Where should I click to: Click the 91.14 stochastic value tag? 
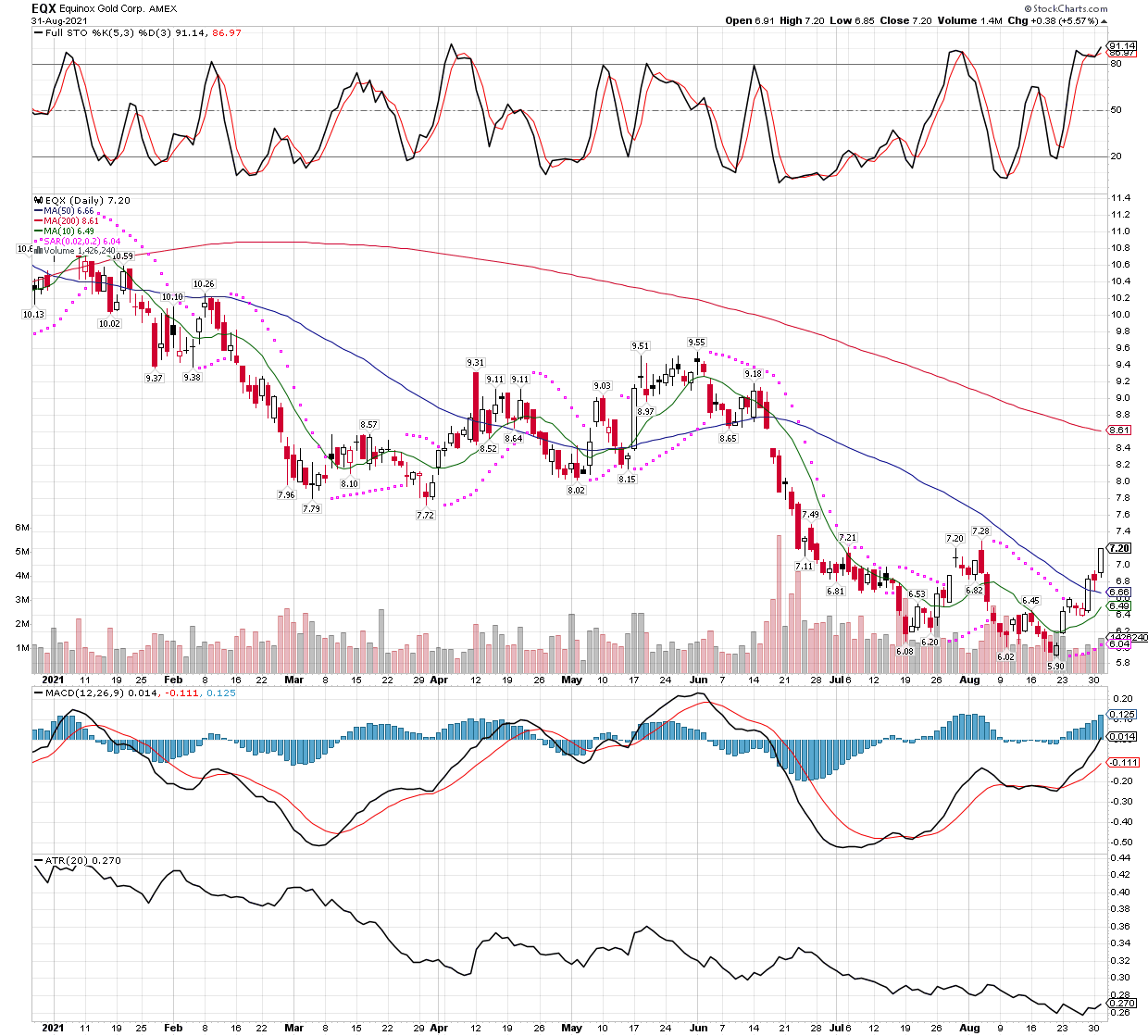pyautogui.click(x=1122, y=45)
